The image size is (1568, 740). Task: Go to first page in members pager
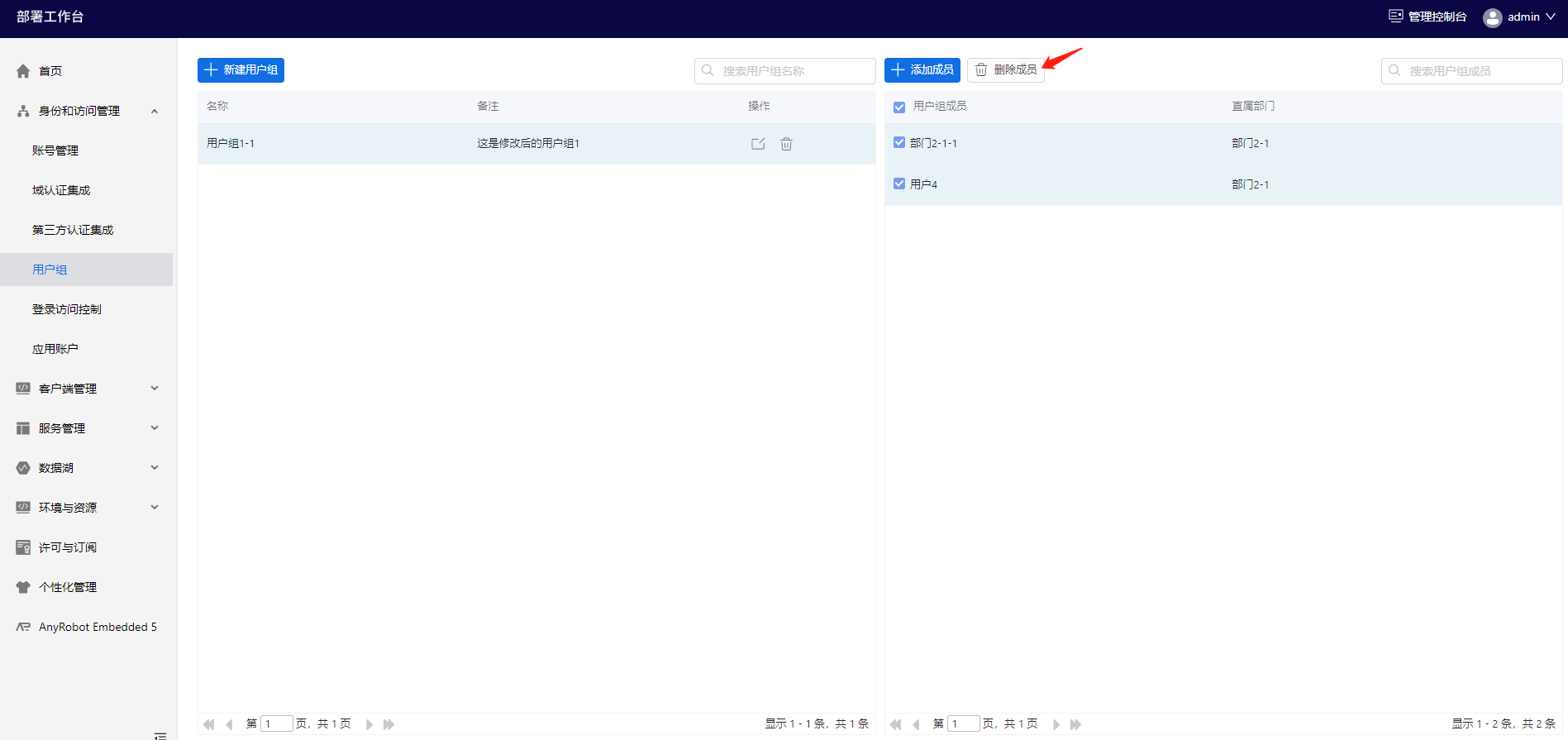tap(896, 724)
